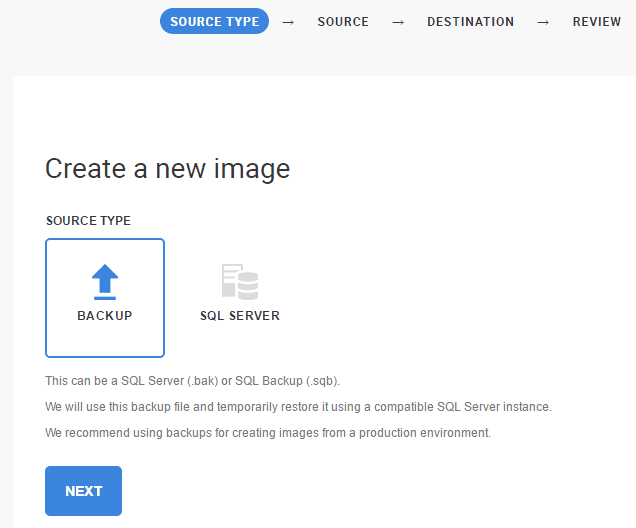Screen dimensions: 636x528
Task: Choose the SQL Server source type option
Action: 240,297
